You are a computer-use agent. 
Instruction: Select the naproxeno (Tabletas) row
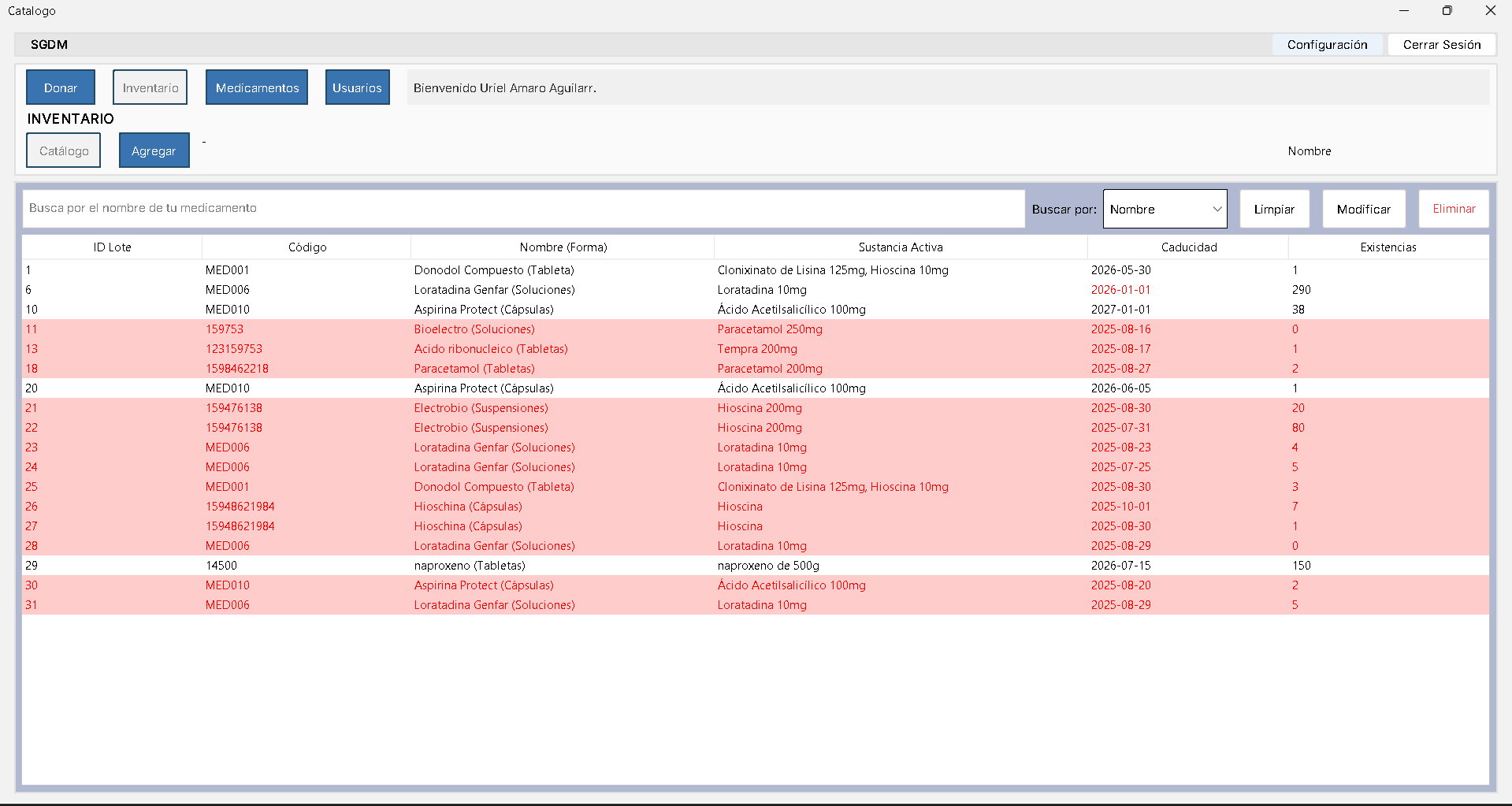point(470,566)
